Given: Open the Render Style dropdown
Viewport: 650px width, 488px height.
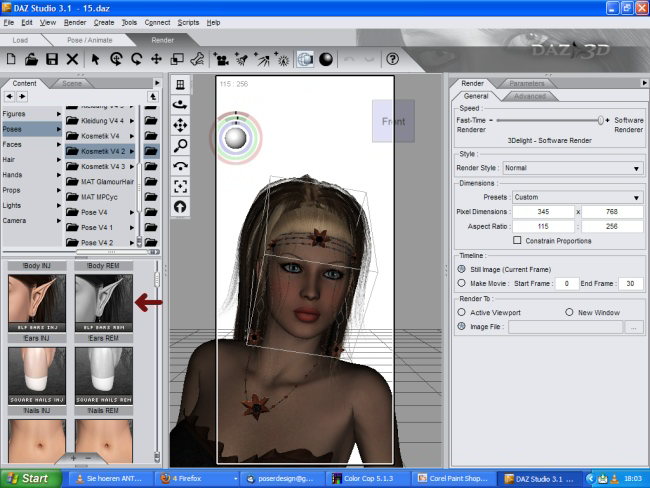Looking at the screenshot, I should click(573, 168).
